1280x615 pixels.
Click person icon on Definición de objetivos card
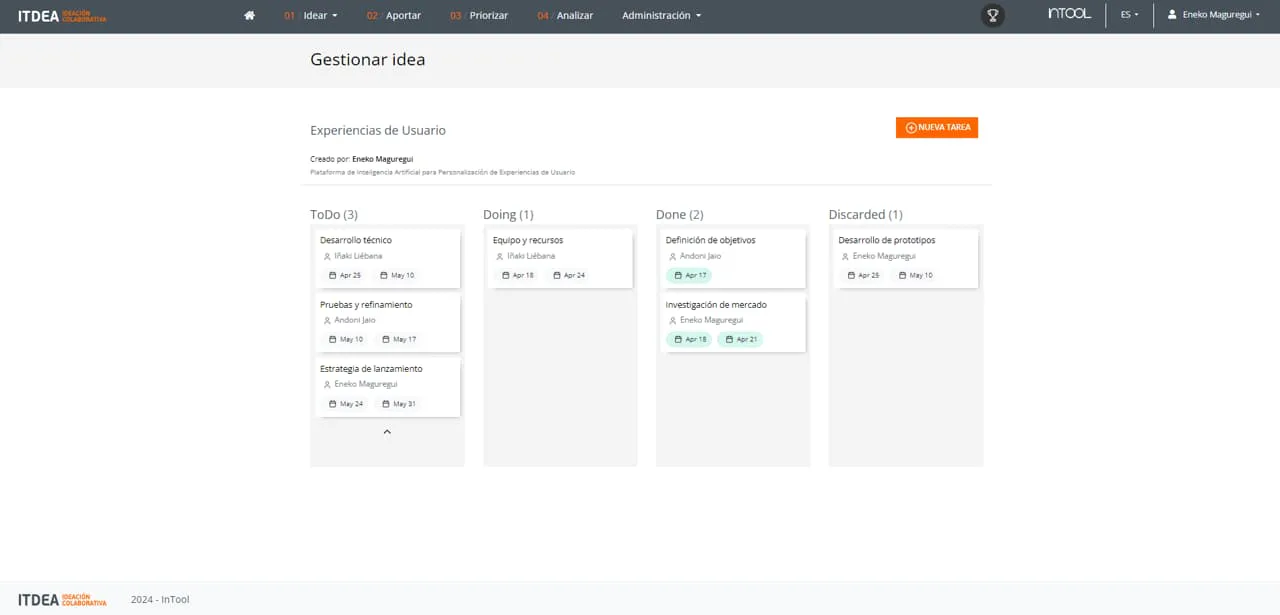click(x=673, y=256)
